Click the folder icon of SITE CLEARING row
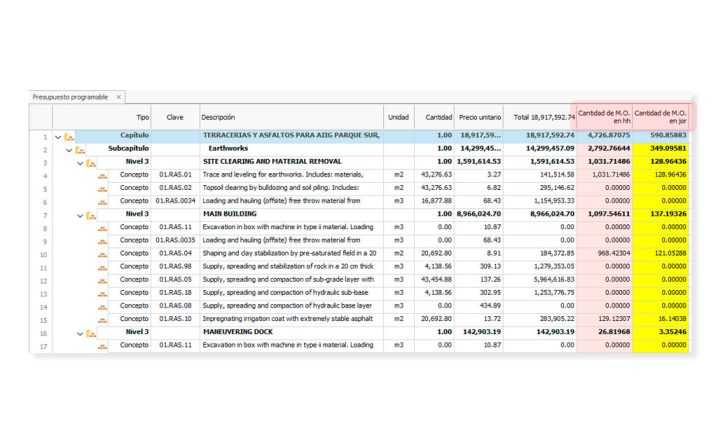Screen dimensions: 718x426 pos(91,163)
